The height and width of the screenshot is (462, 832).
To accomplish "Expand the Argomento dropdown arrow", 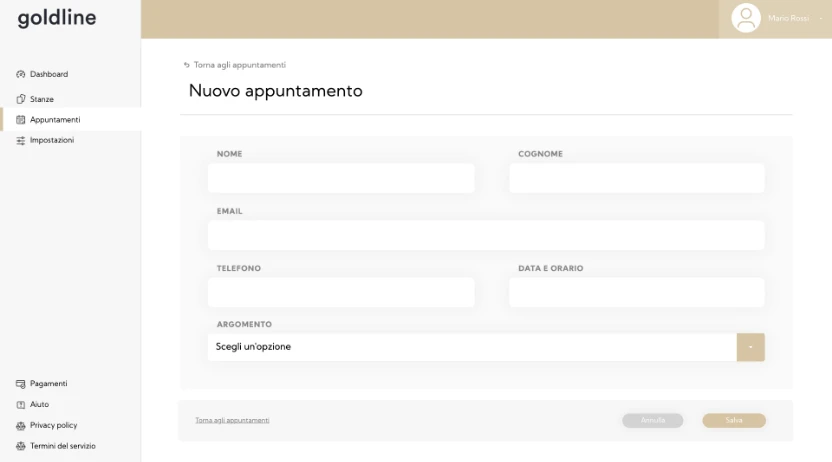I will 751,347.
